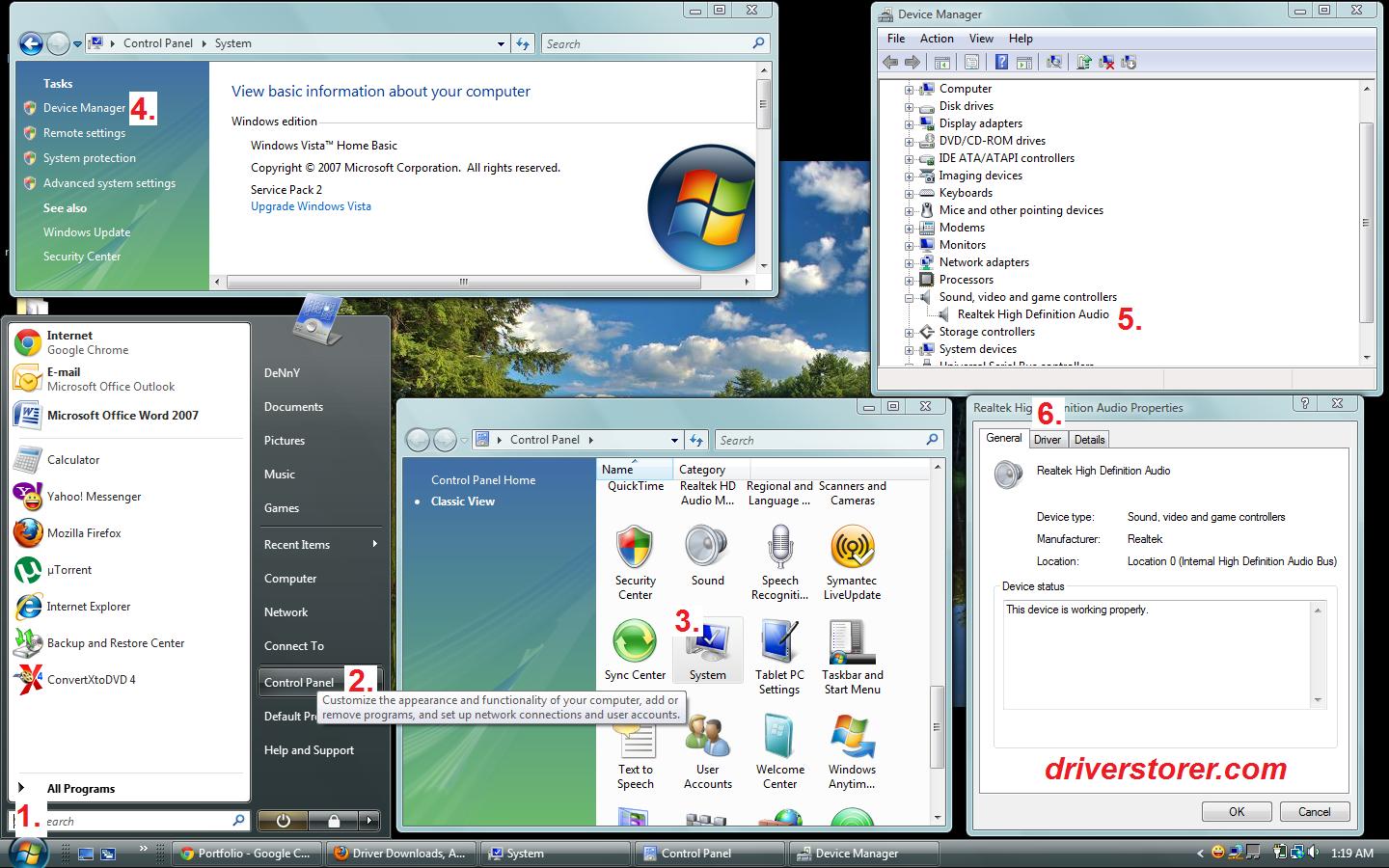Open the View menu in Device Manager

click(x=981, y=39)
